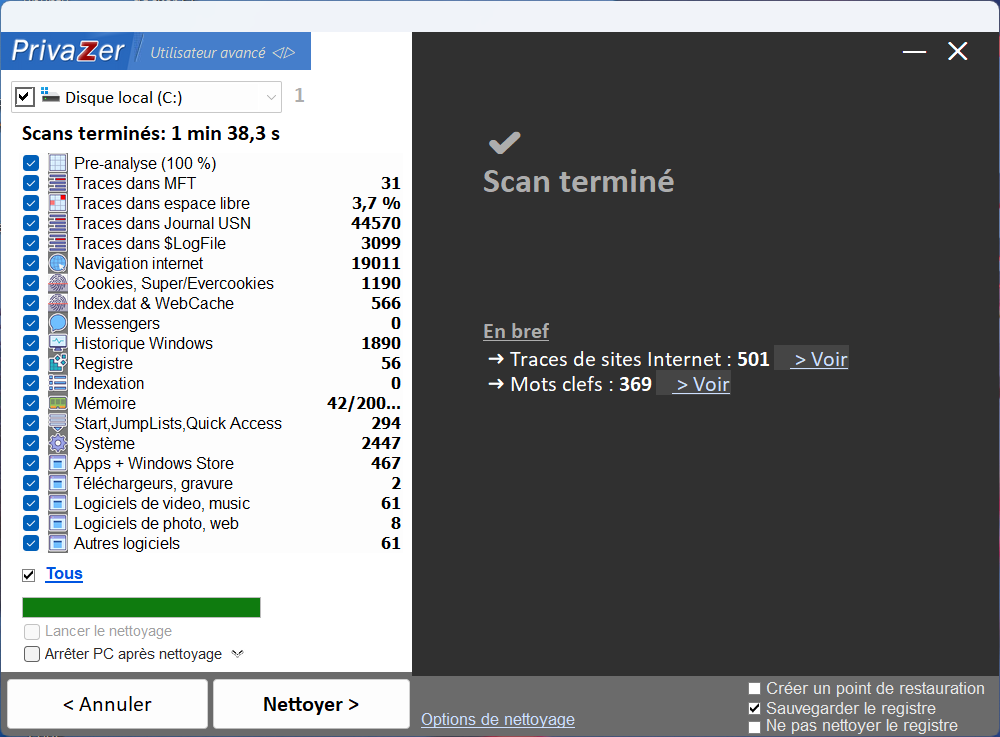Click the Scan terminé checkmark icon

point(504,143)
